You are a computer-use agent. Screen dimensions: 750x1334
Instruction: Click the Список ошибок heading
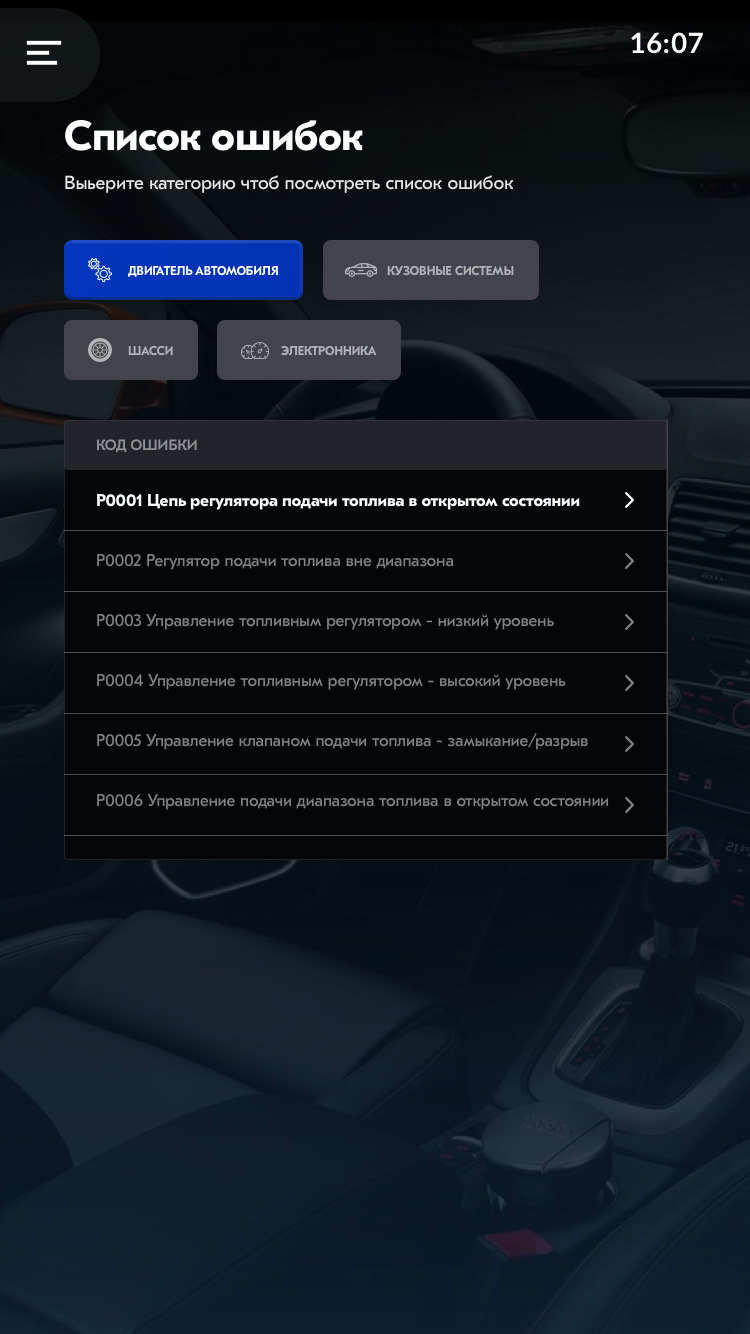[x=213, y=137]
